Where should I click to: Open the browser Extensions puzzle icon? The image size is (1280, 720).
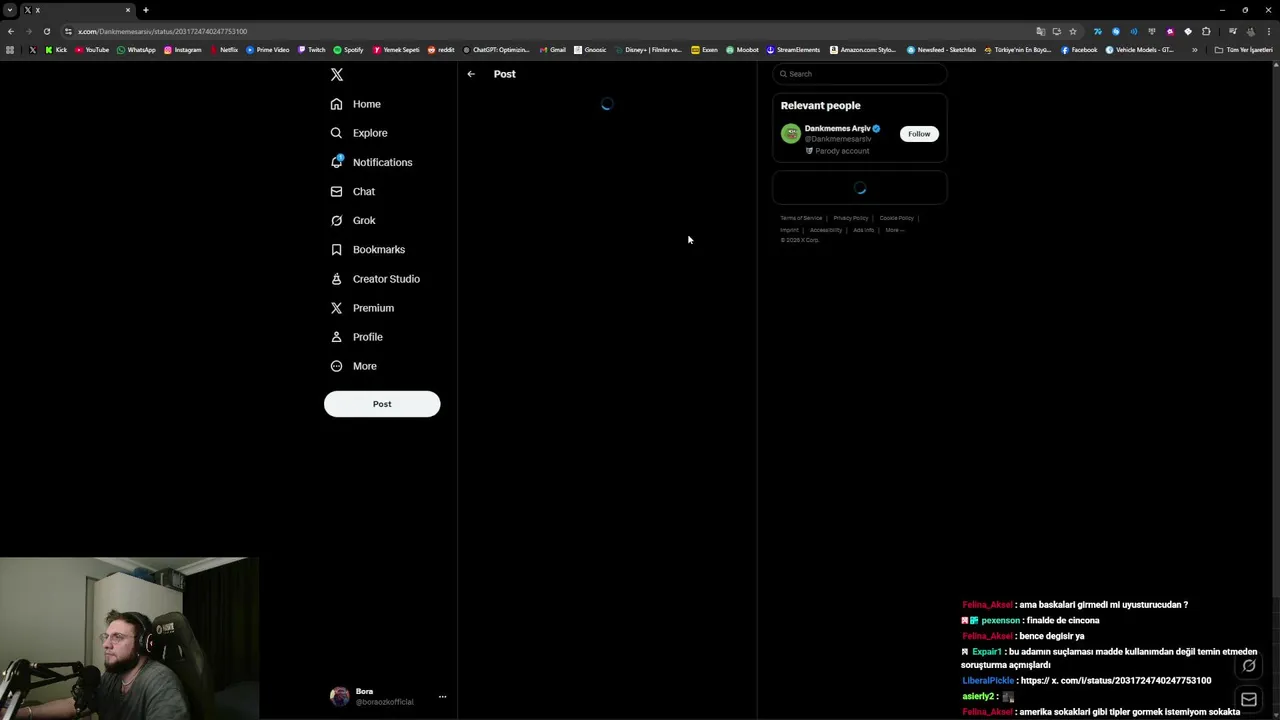(1206, 31)
